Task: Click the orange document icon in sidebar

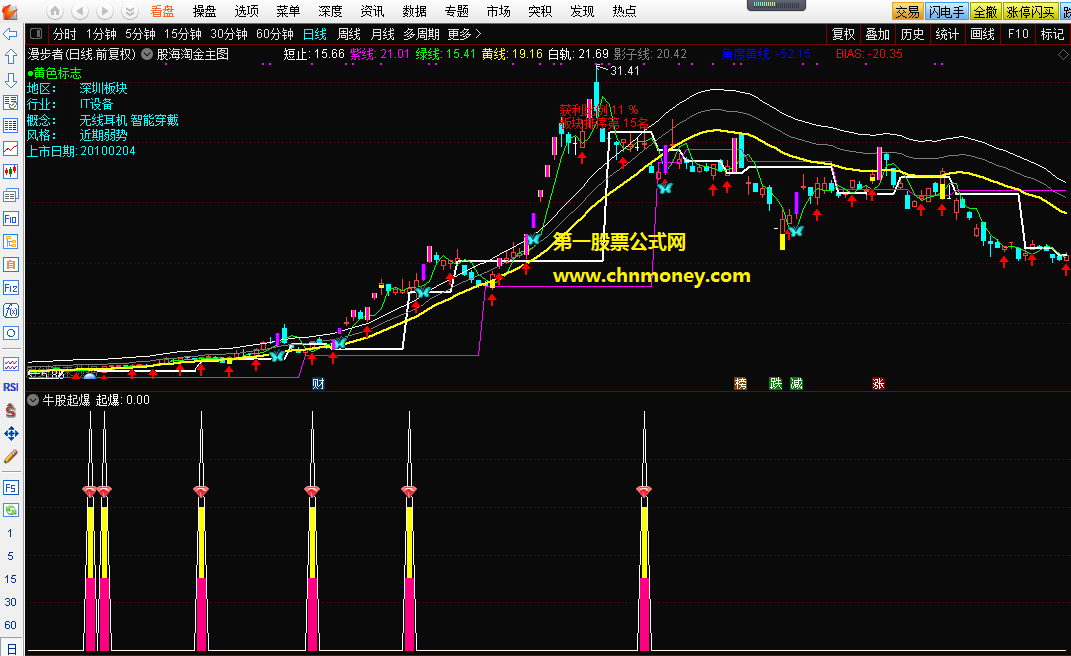Action: [x=10, y=264]
